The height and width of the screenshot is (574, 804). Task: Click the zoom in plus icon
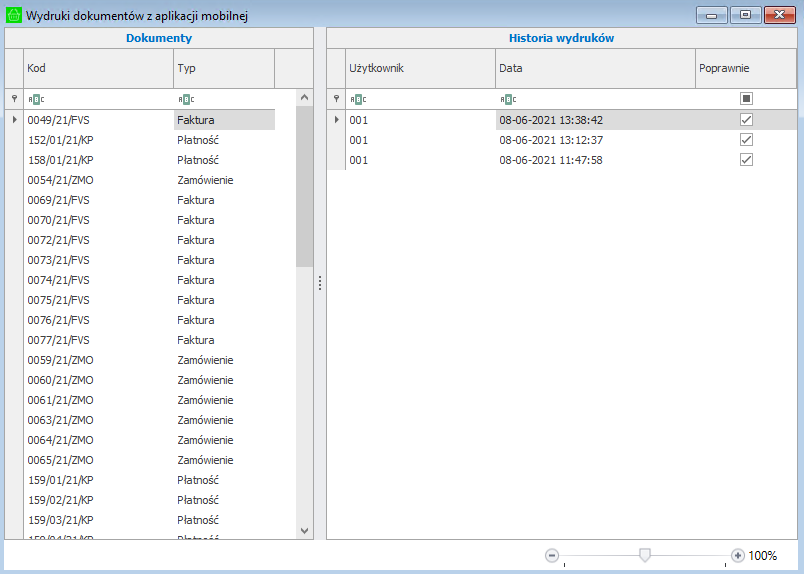[738, 555]
